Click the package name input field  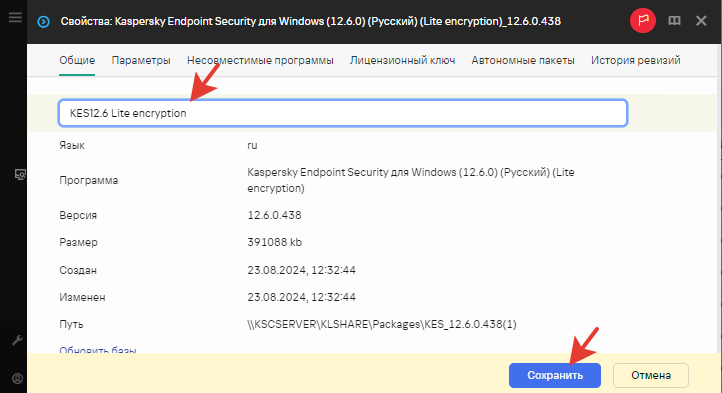(x=343, y=113)
